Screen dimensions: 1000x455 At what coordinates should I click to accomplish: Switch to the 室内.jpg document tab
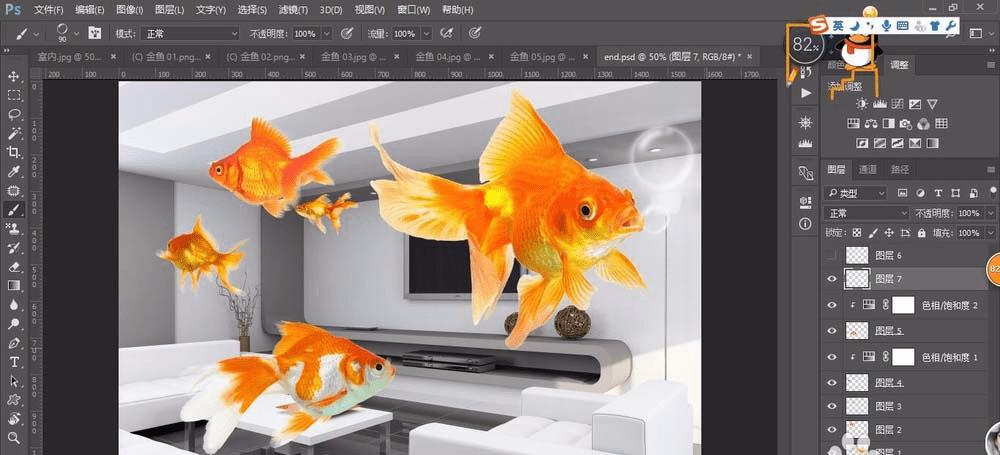click(69, 57)
